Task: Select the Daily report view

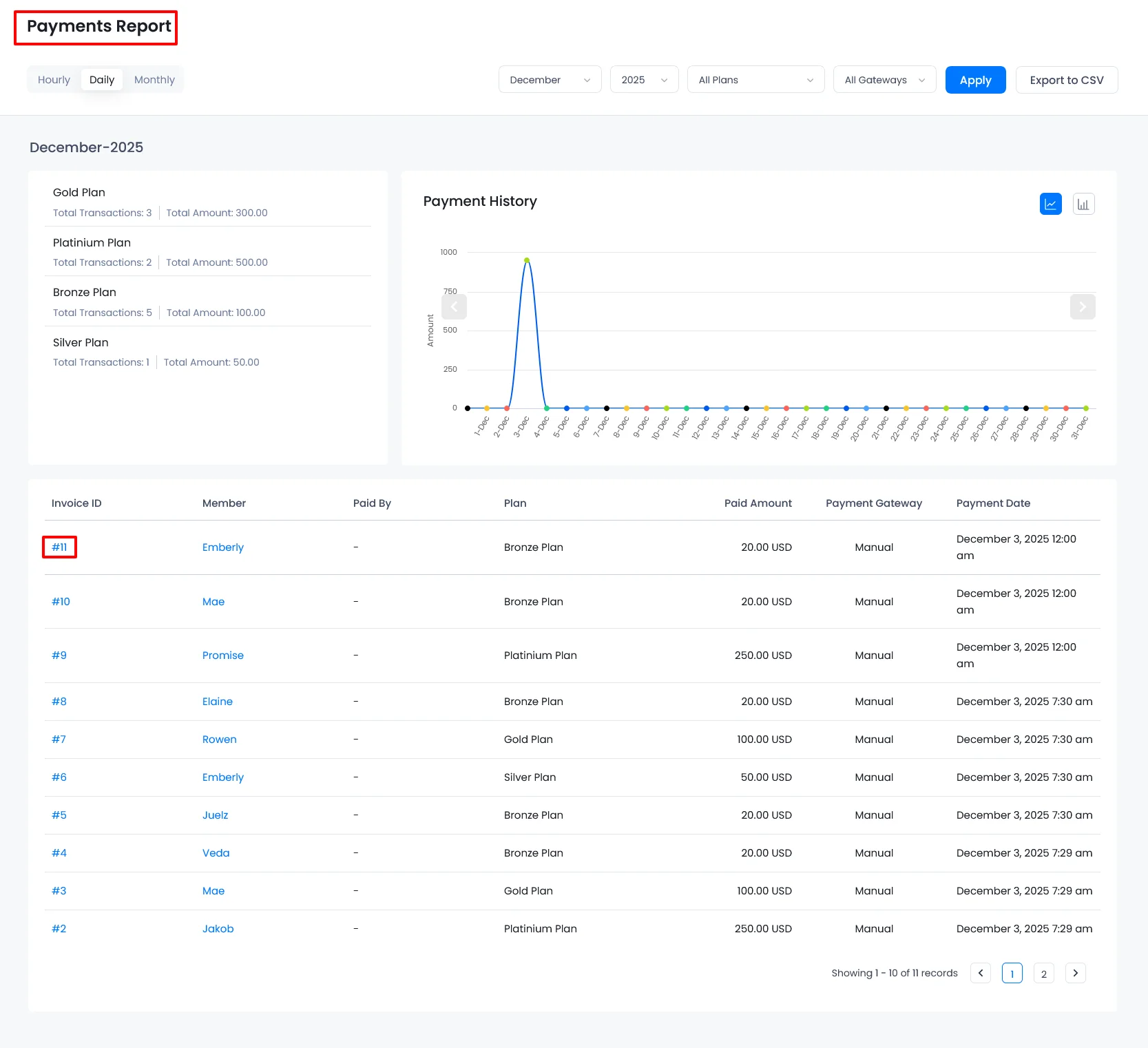Action: 101,79
